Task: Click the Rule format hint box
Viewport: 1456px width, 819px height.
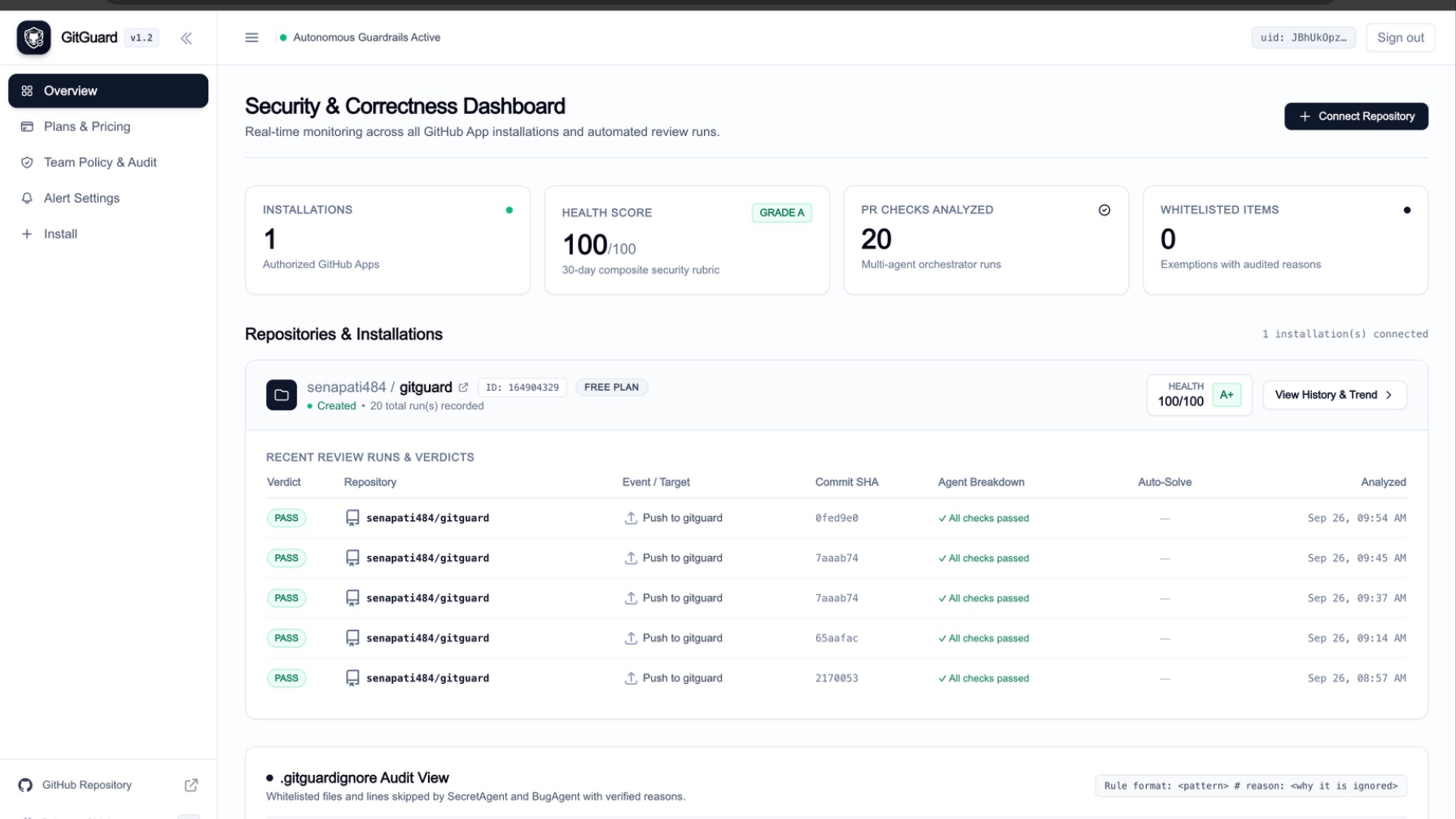Action: [1250, 786]
